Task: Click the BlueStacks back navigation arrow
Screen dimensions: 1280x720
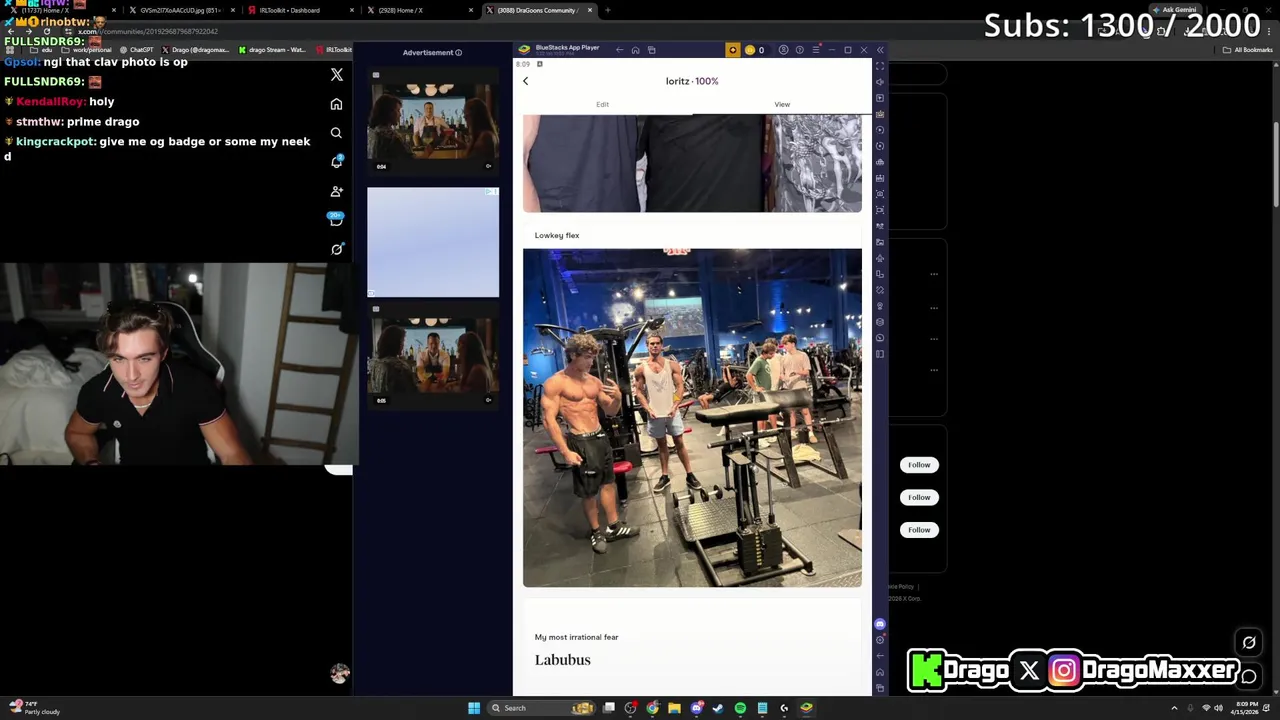Action: (x=619, y=50)
